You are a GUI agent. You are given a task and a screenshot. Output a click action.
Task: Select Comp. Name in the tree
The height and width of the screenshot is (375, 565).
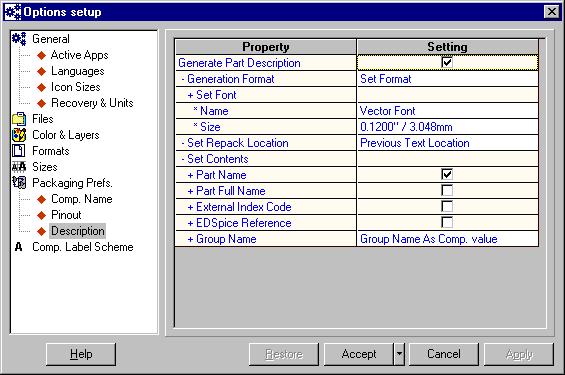pos(81,199)
